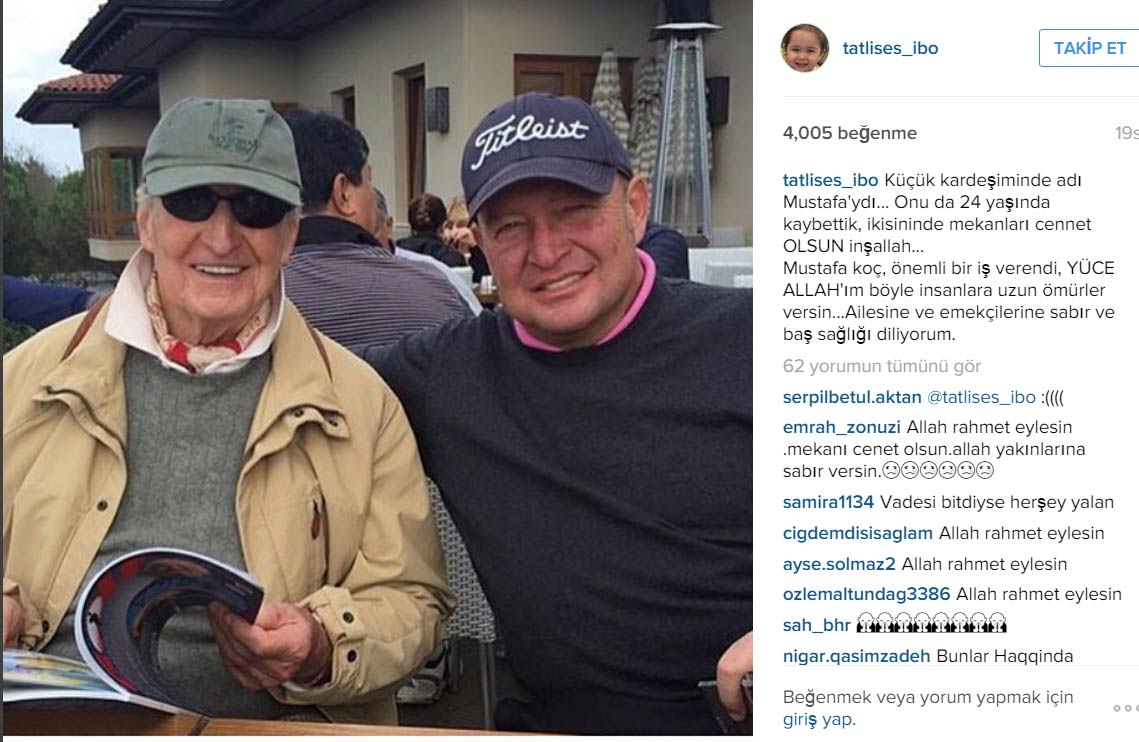This screenshot has height=742, width=1139.
Task: Click the 4,005 beğenme likes count
Action: point(849,133)
